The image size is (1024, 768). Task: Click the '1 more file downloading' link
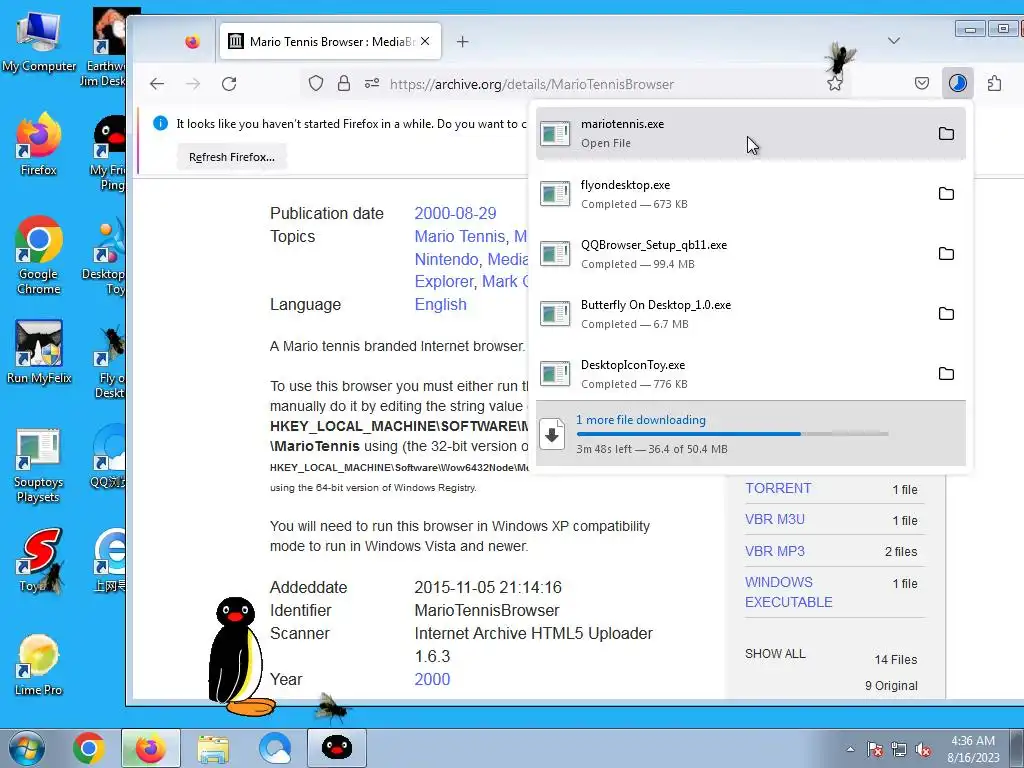click(641, 420)
